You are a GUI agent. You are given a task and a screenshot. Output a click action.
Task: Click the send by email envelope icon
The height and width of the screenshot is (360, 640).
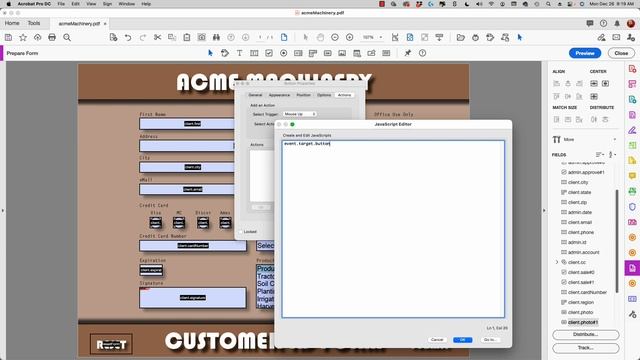616,38
